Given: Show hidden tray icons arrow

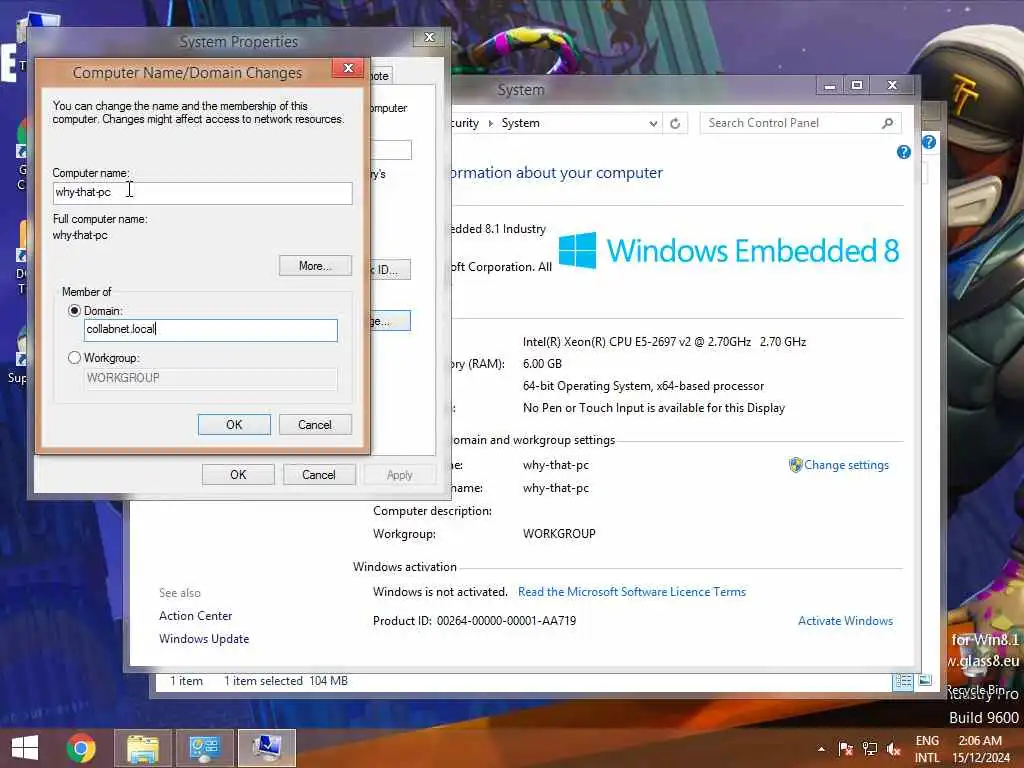Looking at the screenshot, I should 821,749.
